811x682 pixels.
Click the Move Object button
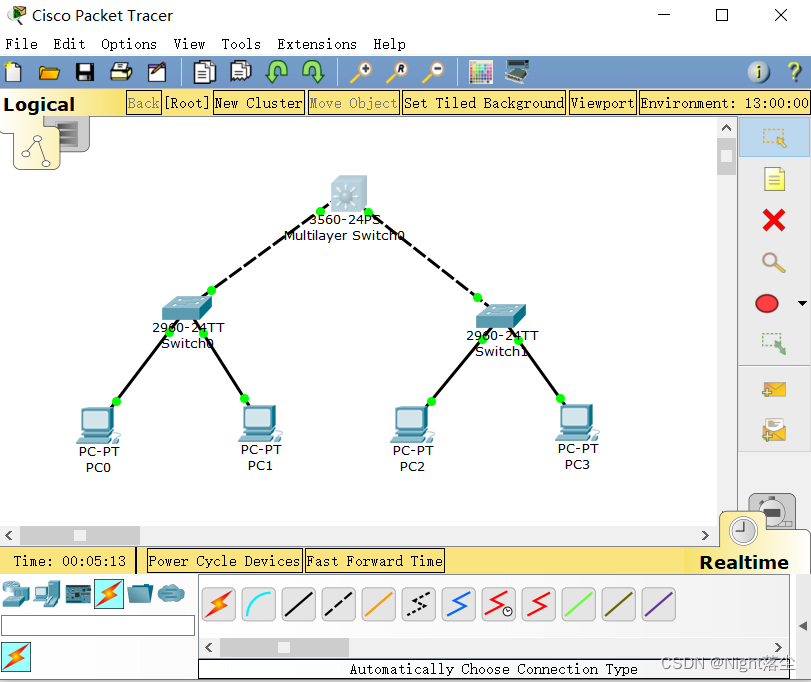pyautogui.click(x=354, y=103)
